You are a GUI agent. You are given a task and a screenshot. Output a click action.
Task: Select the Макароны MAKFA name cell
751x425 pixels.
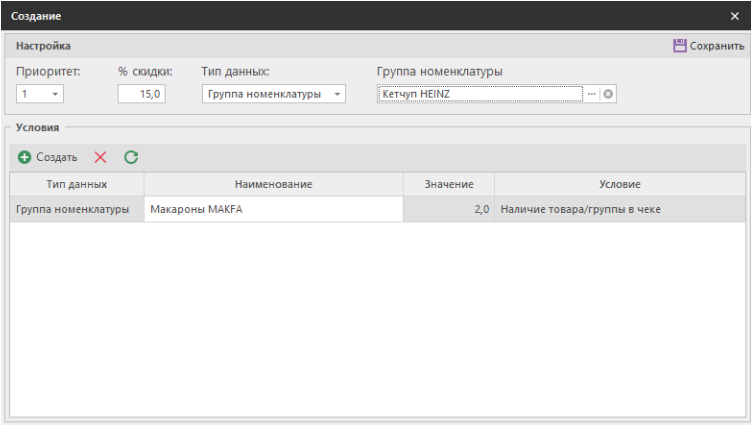click(273, 209)
